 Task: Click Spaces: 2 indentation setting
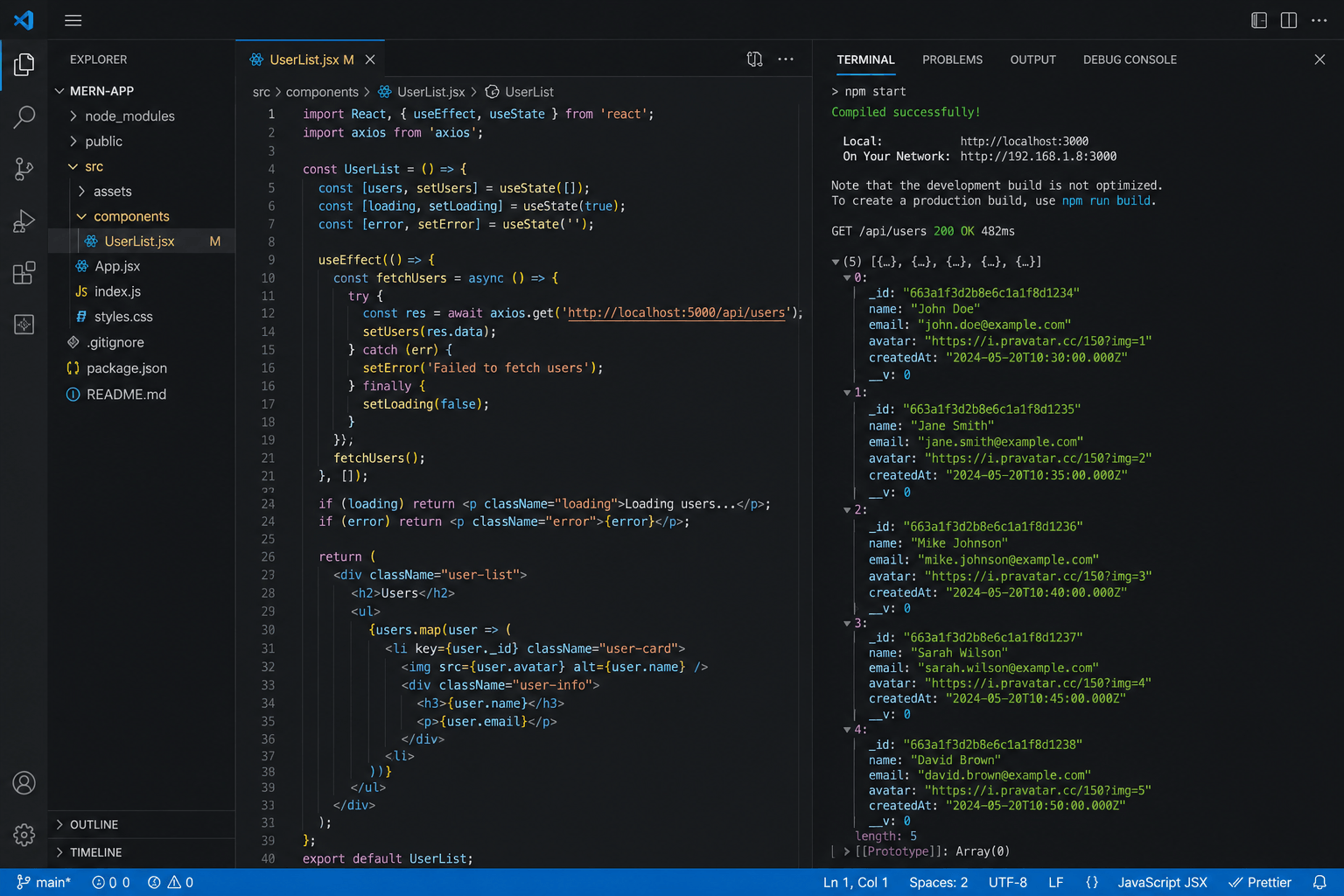pos(938,882)
